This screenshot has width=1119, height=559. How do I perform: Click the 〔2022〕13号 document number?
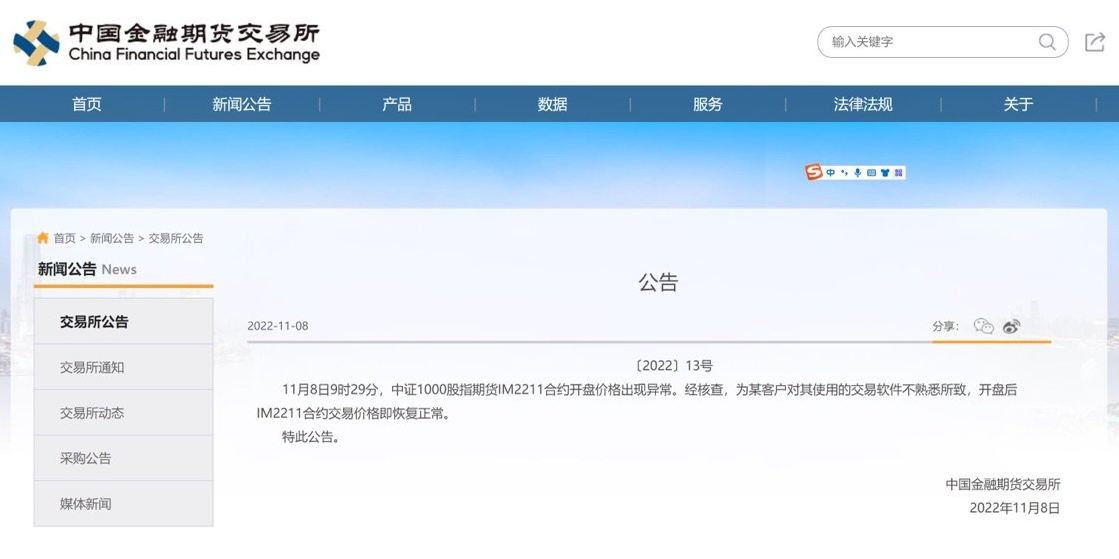click(673, 366)
